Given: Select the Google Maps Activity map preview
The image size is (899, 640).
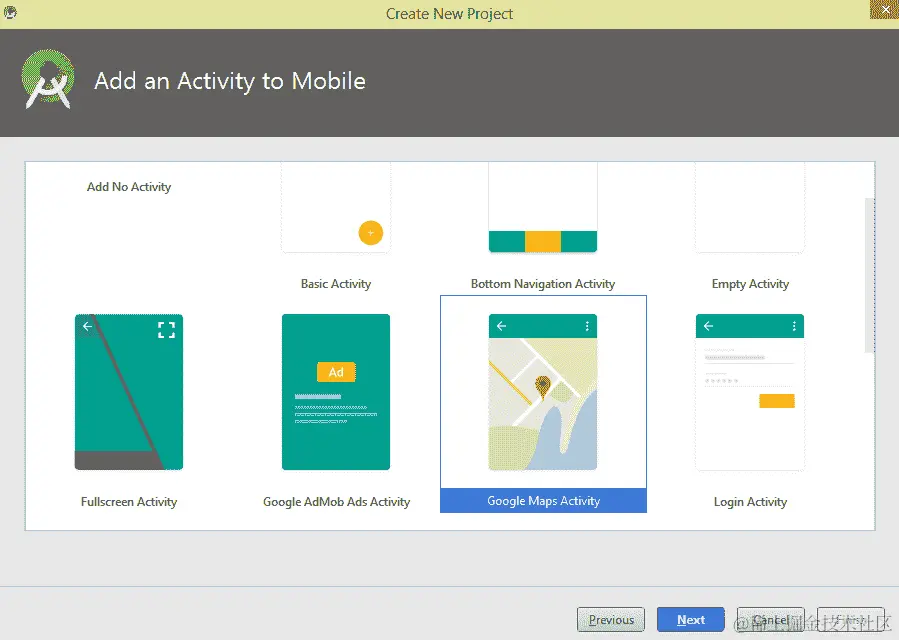Looking at the screenshot, I should click(543, 392).
